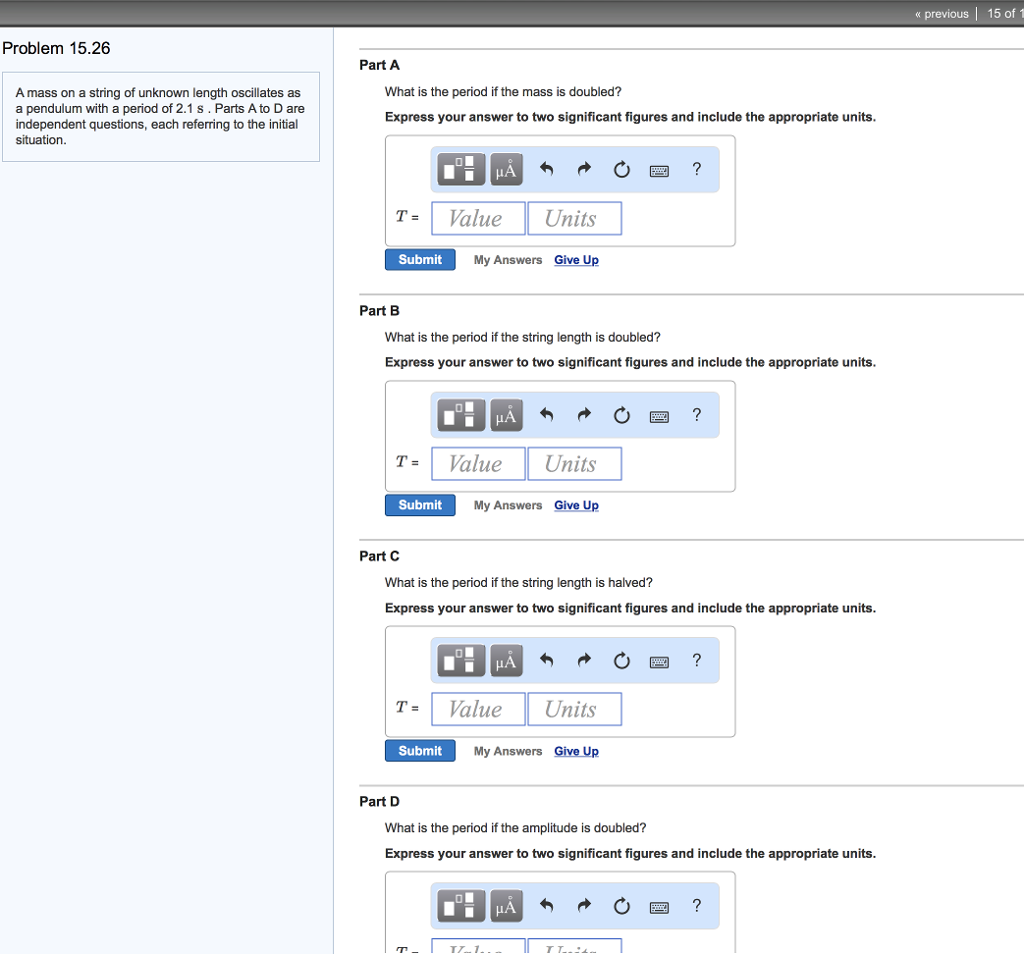The height and width of the screenshot is (954, 1024).
Task: Undo in Part C toolbar
Action: tap(547, 661)
